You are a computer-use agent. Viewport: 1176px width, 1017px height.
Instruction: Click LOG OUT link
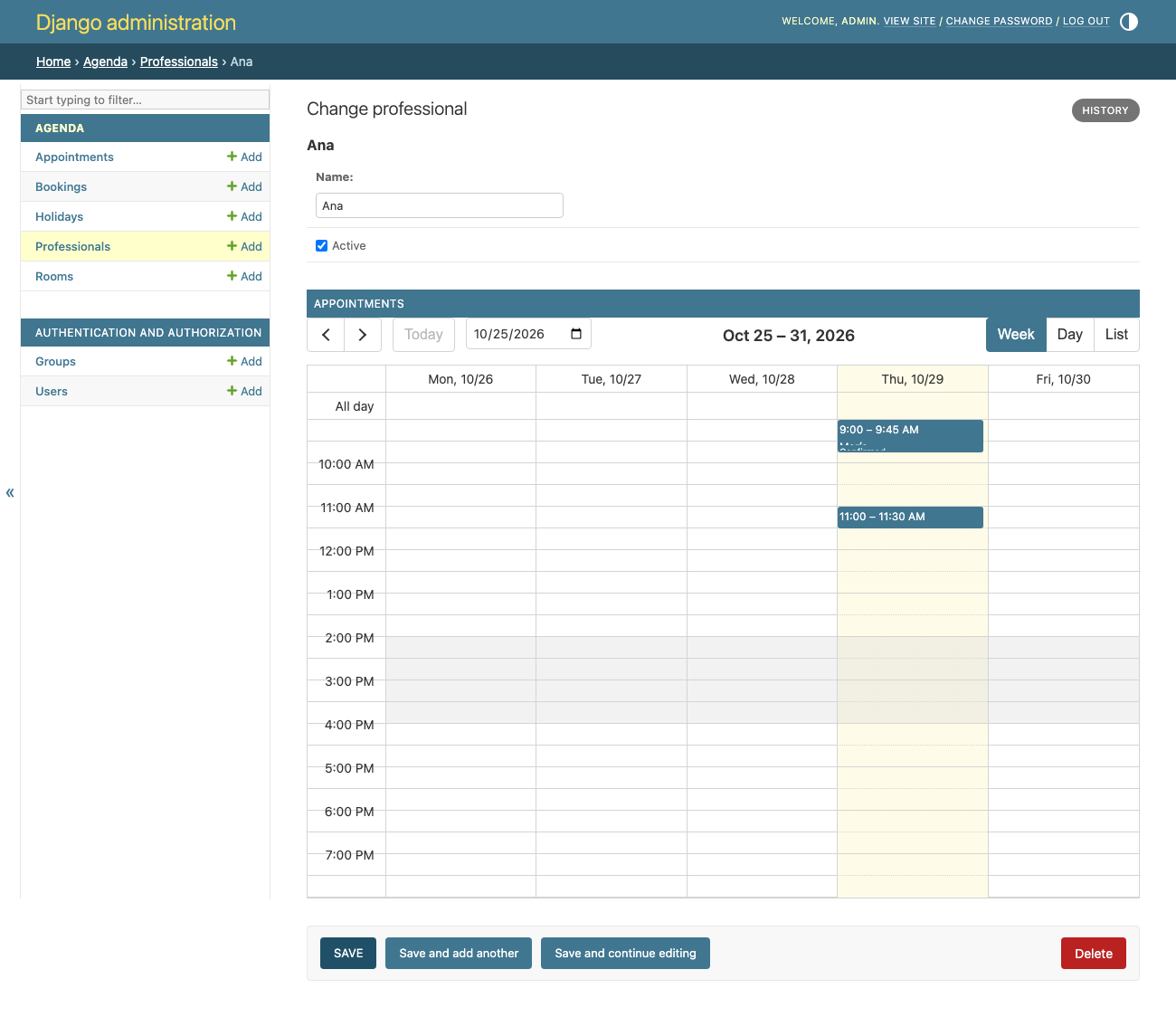[1086, 21]
